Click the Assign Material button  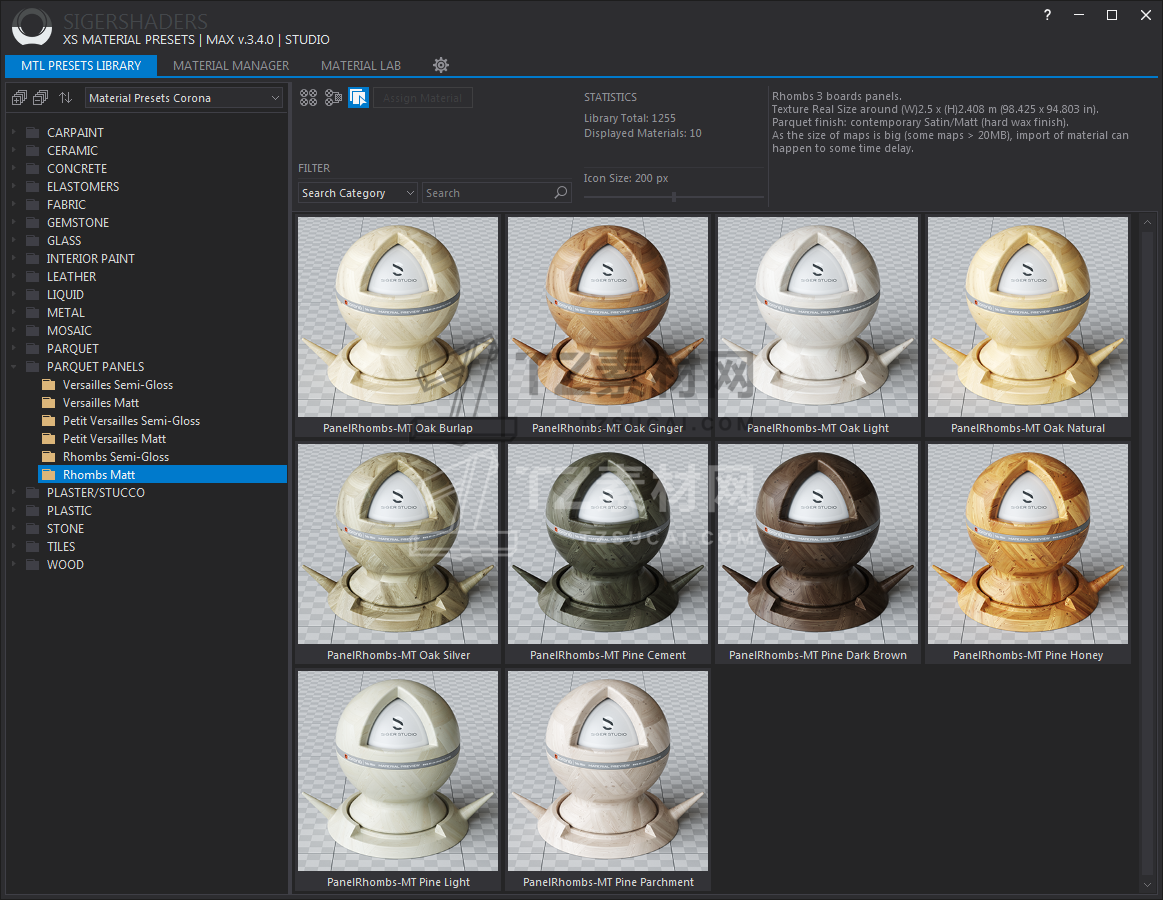[x=423, y=98]
